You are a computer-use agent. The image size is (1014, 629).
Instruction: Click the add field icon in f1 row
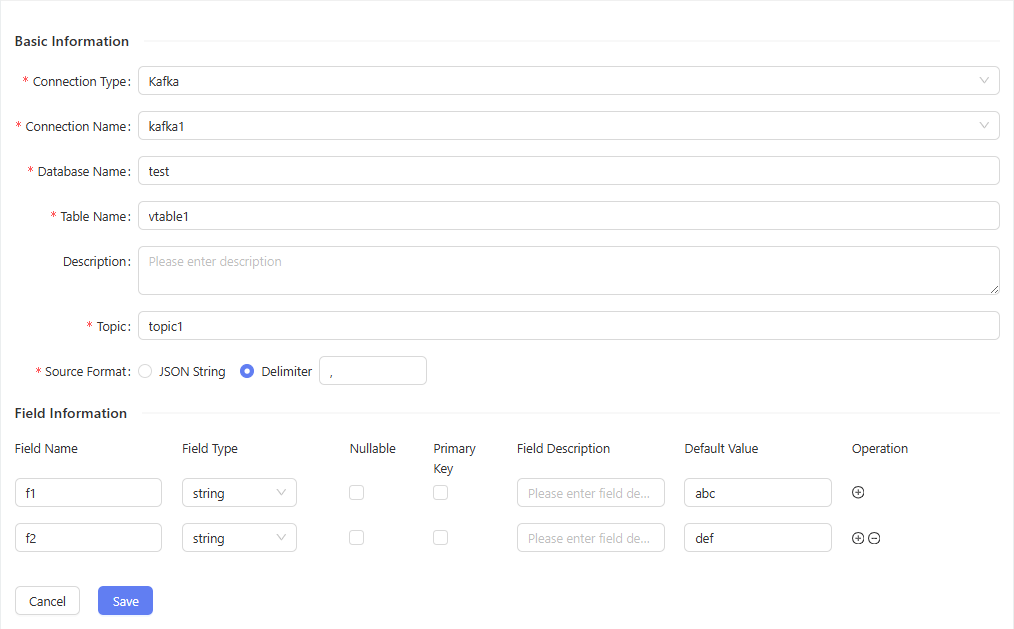click(858, 493)
